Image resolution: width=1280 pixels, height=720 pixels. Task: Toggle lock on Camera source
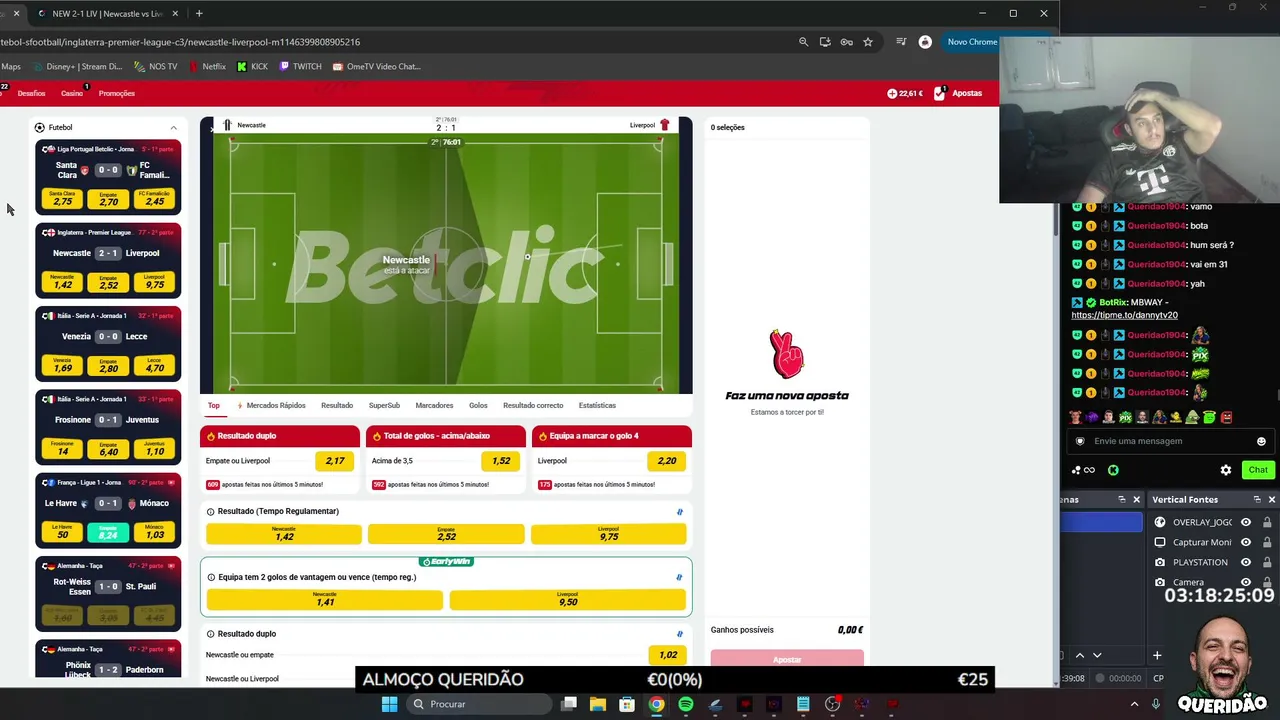1267,581
